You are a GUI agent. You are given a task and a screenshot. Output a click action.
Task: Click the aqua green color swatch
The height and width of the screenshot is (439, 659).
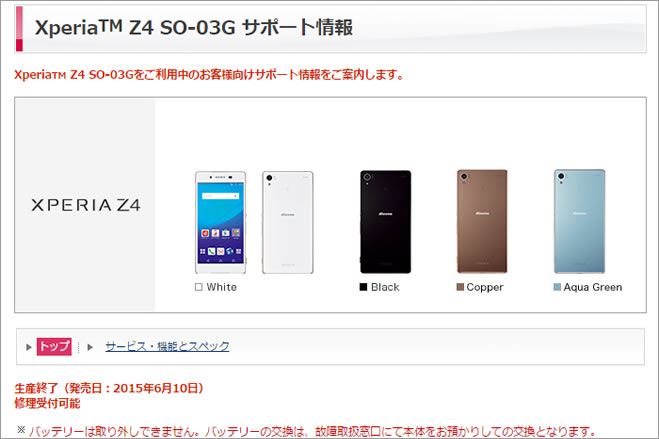point(557,287)
